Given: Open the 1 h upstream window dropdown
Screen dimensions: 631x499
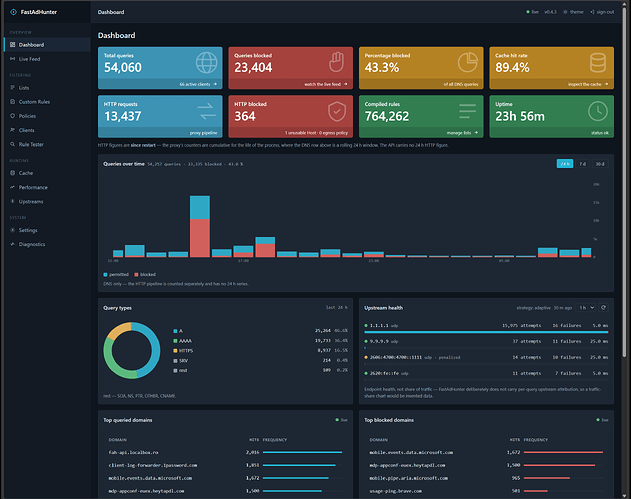Looking at the screenshot, I should 585,307.
